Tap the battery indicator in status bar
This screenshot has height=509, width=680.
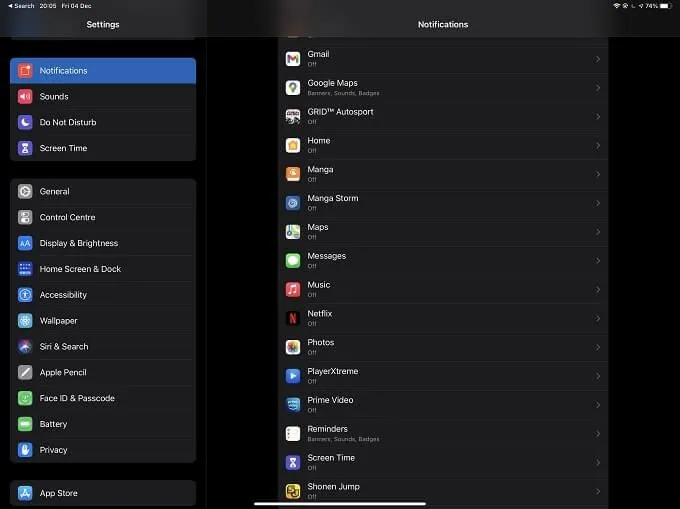pyautogui.click(x=666, y=6)
